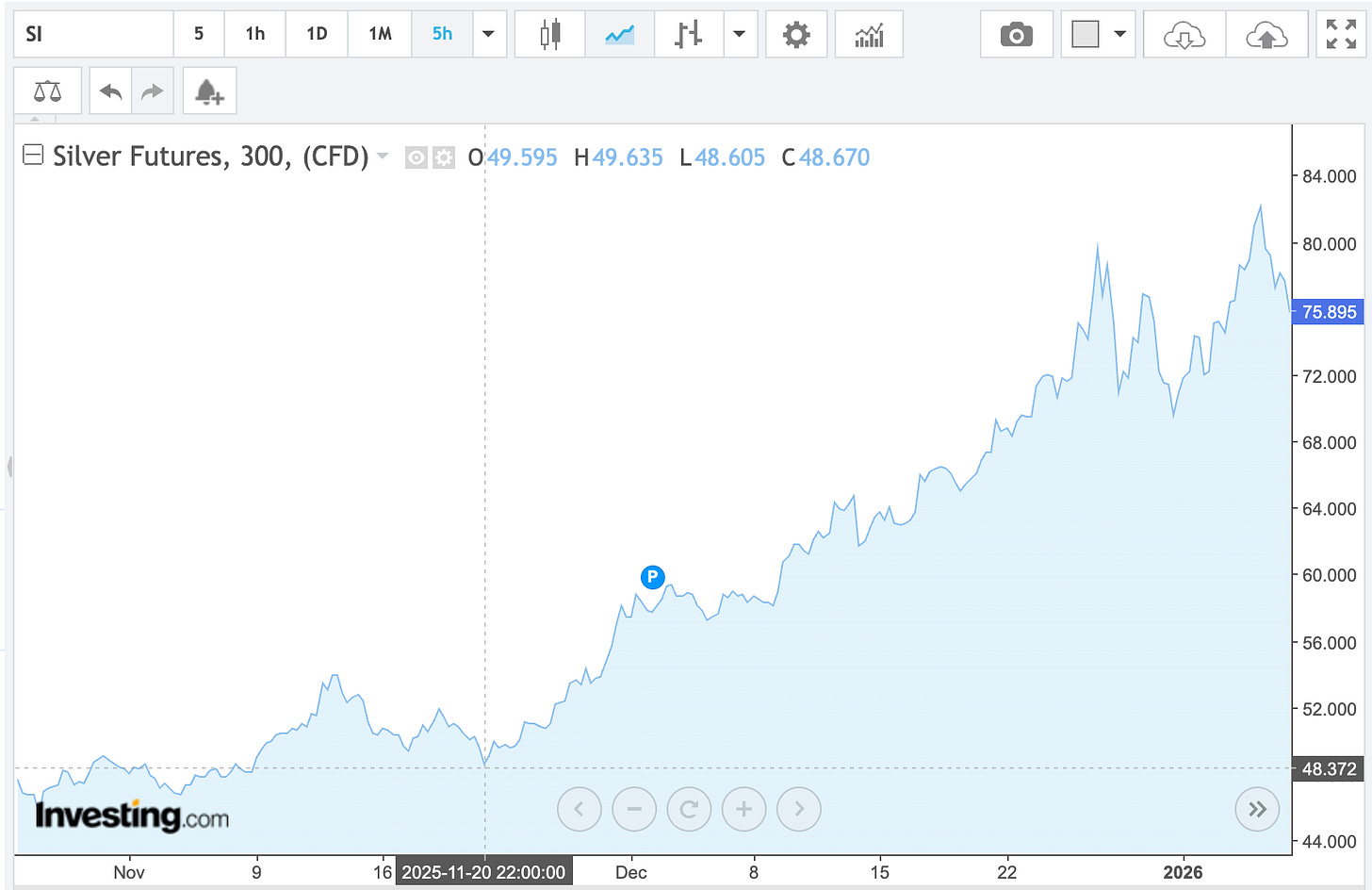The width and height of the screenshot is (1372, 890).
Task: Open chart settings gear
Action: tap(796, 35)
